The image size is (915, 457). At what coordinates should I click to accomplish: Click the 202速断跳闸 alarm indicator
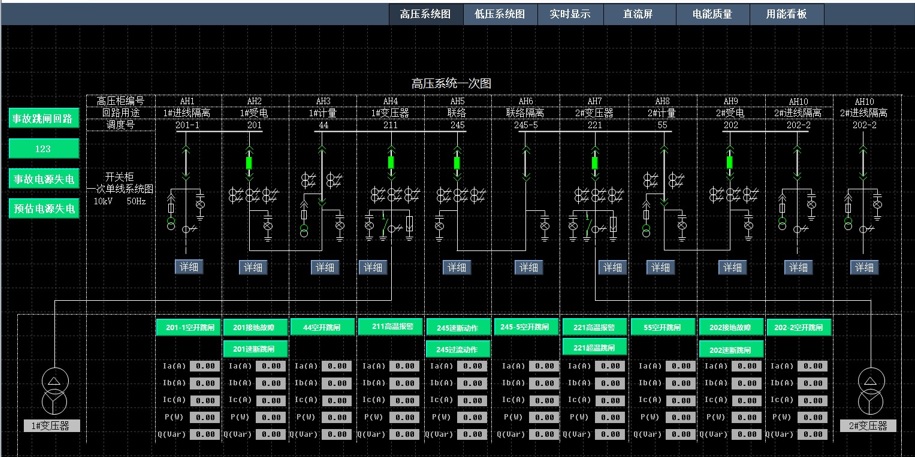click(731, 350)
